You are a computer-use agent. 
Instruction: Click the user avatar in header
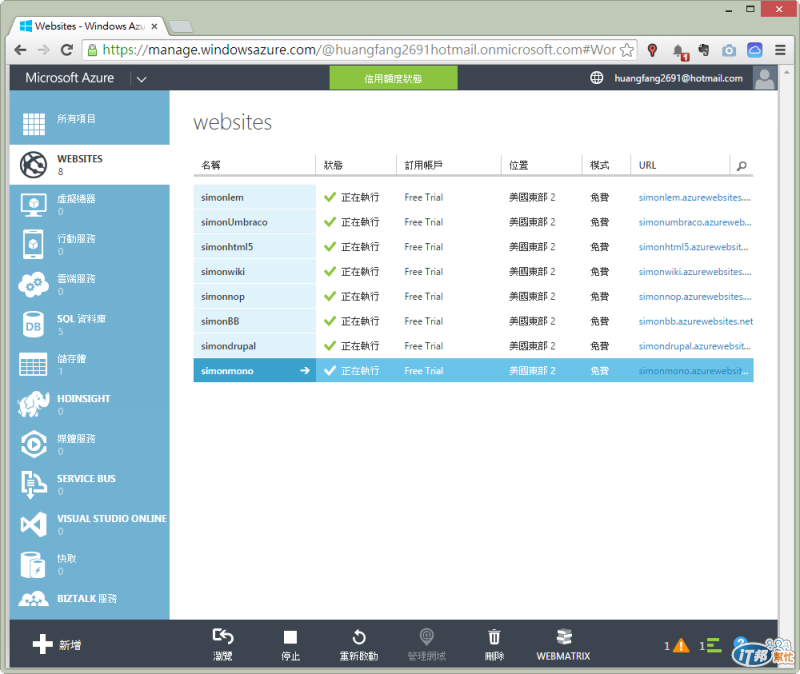tap(764, 78)
